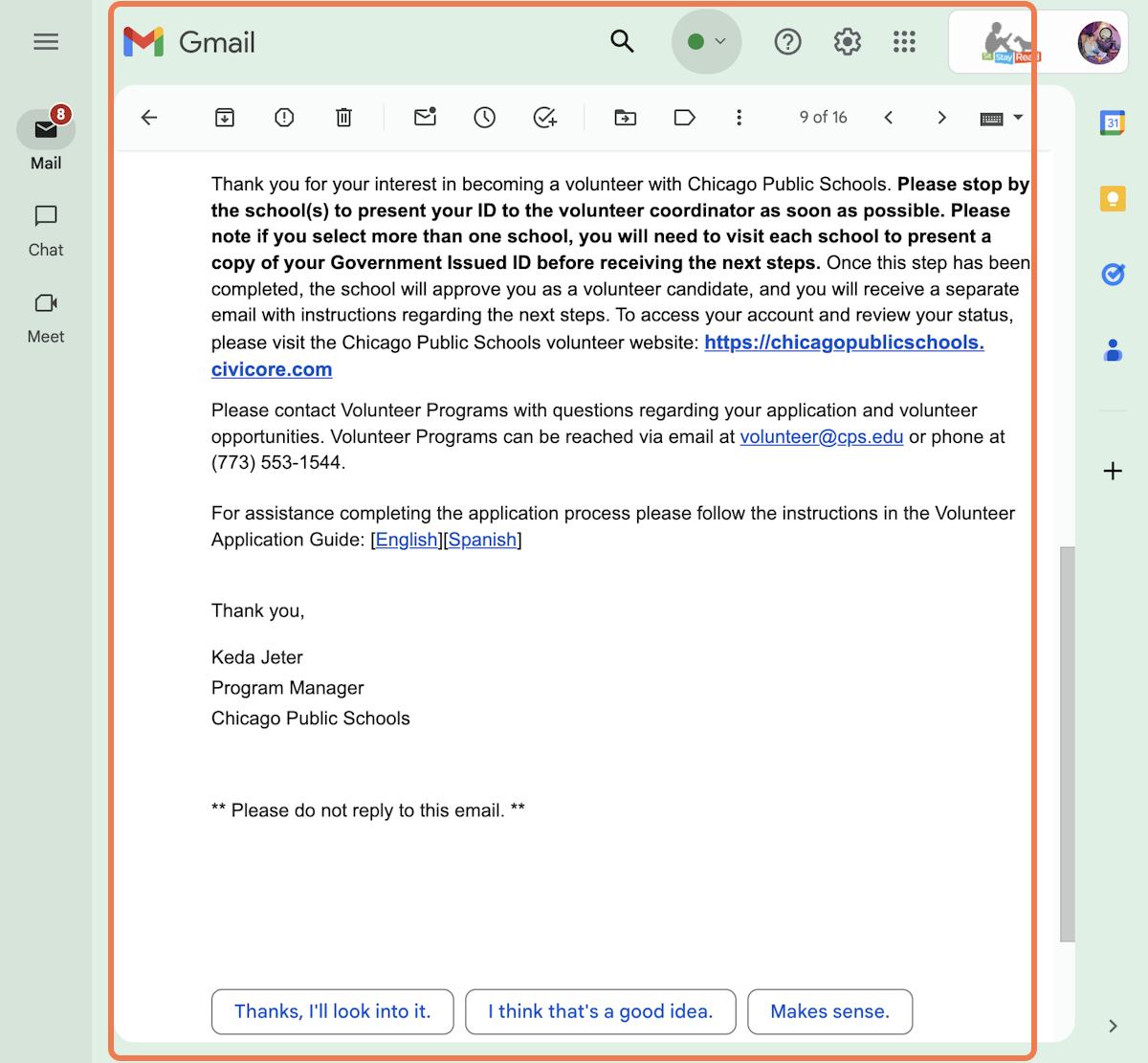Open the input tools keyboard dropdown
1148x1063 pixels.
[x=1002, y=118]
